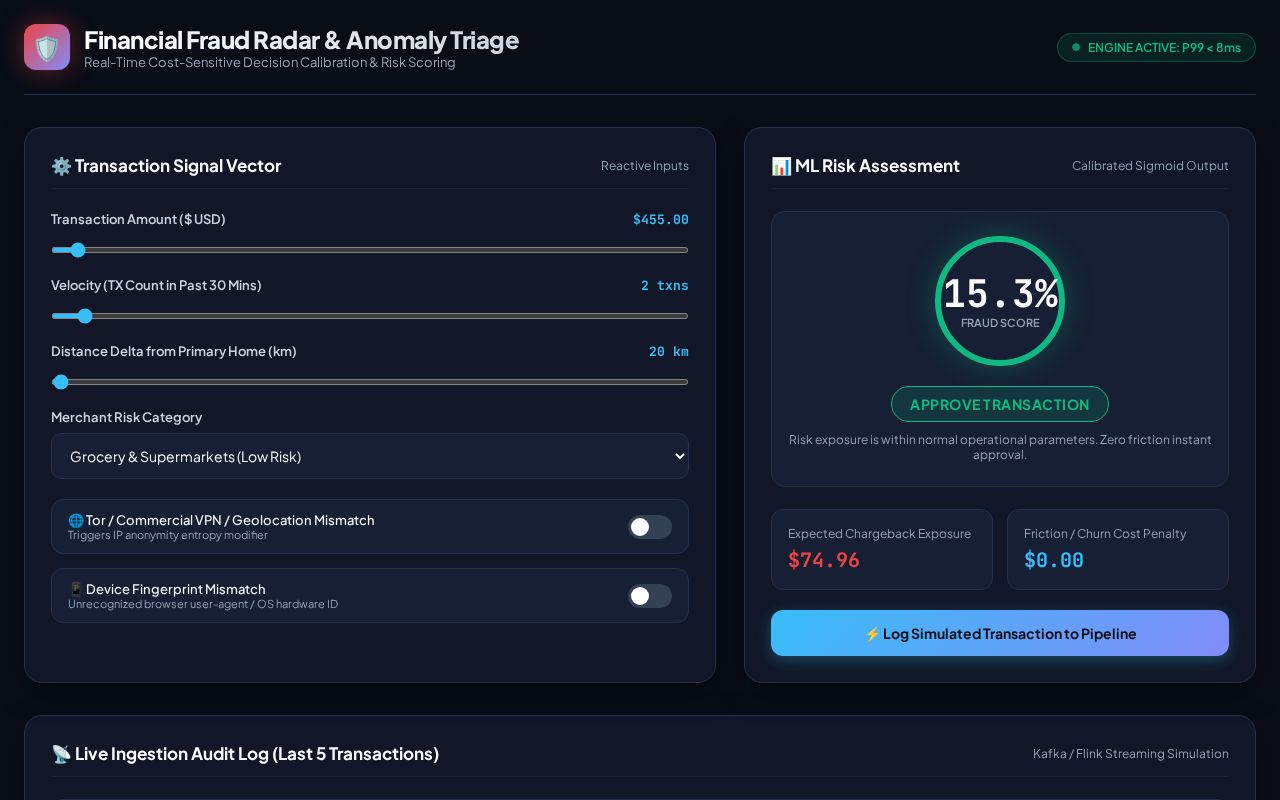Click the risk exposure explanation text
This screenshot has width=1280, height=800.
click(x=1000, y=447)
